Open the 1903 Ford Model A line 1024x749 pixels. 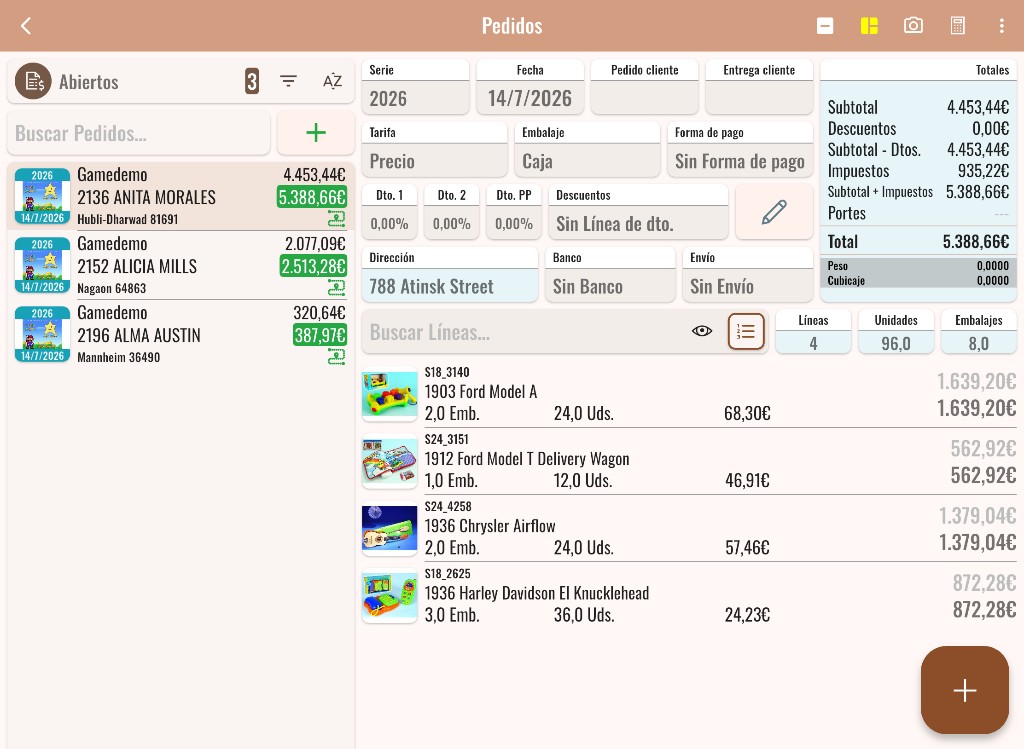point(689,394)
